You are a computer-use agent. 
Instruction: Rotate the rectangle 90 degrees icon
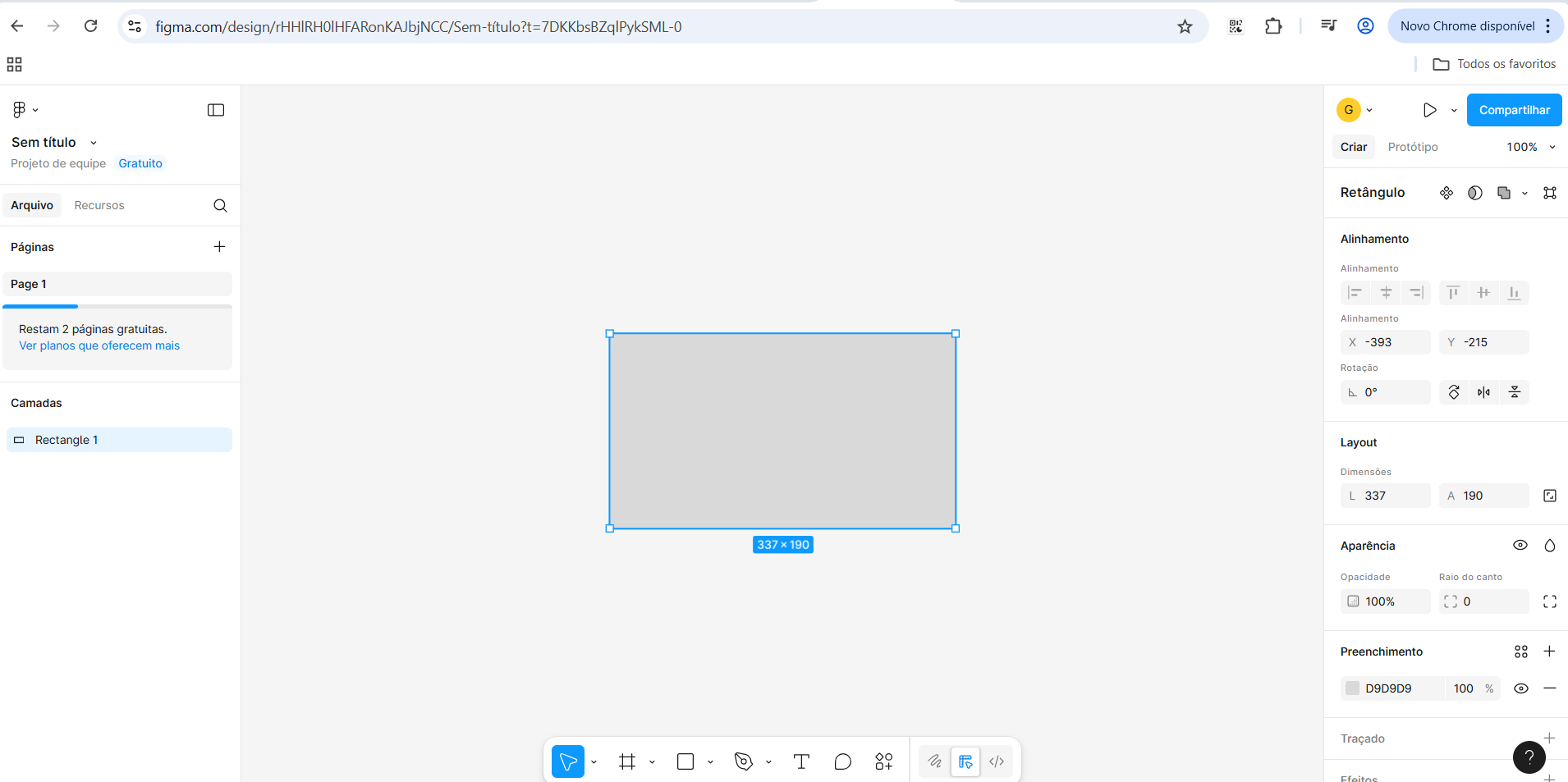point(1454,392)
